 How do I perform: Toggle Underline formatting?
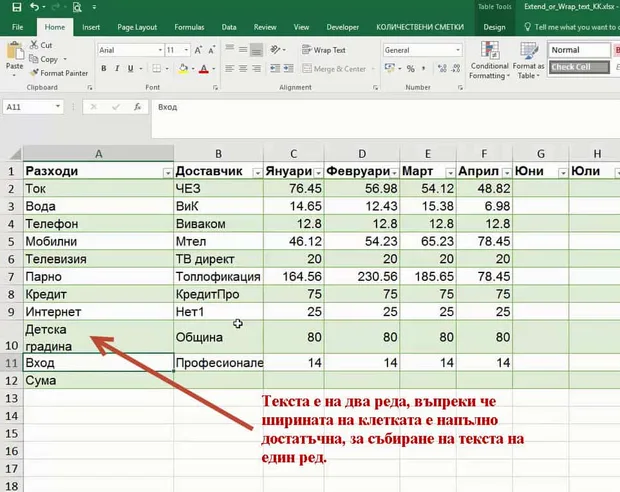click(x=130, y=68)
